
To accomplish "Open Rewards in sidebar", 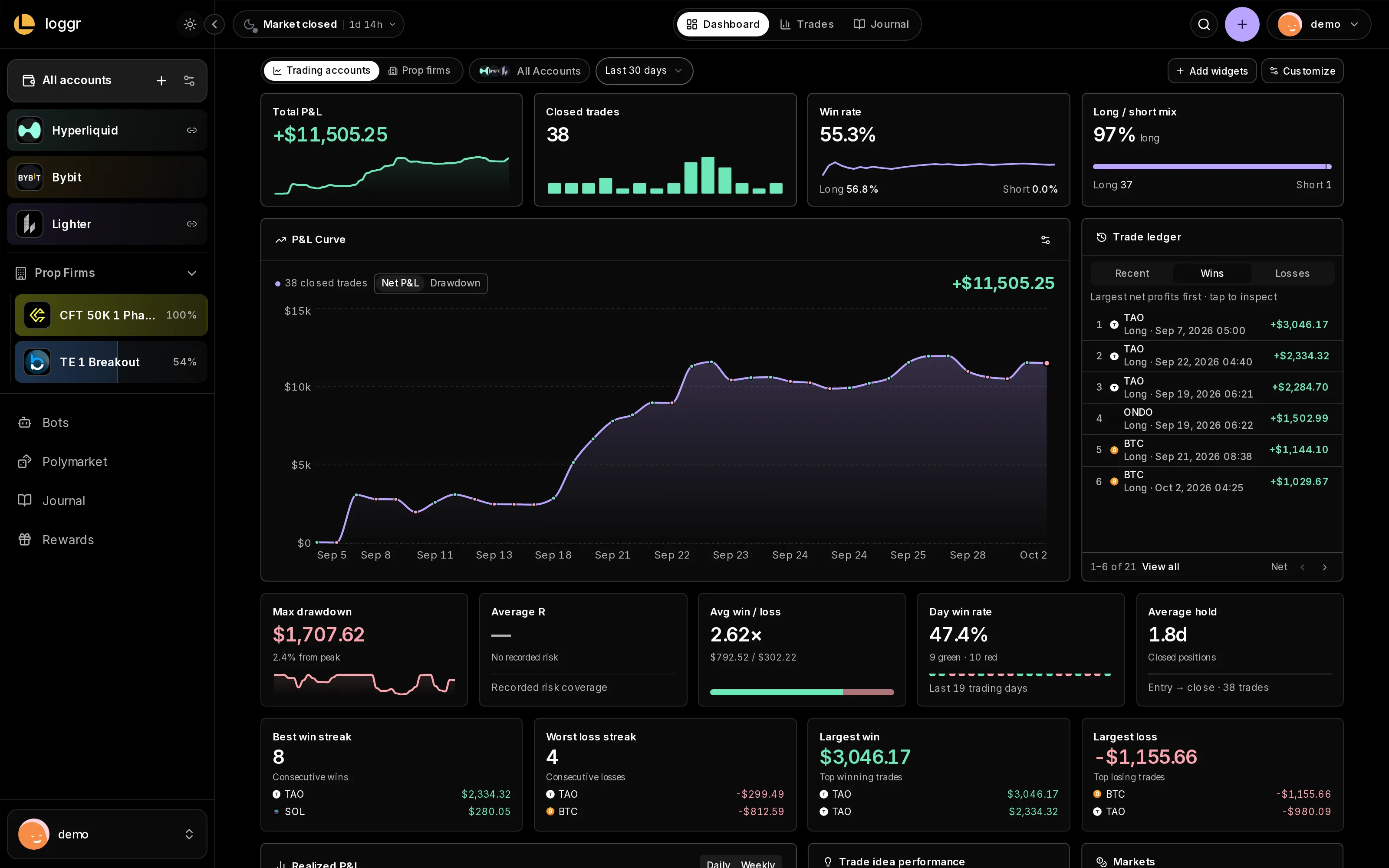I will pyautogui.click(x=107, y=539).
